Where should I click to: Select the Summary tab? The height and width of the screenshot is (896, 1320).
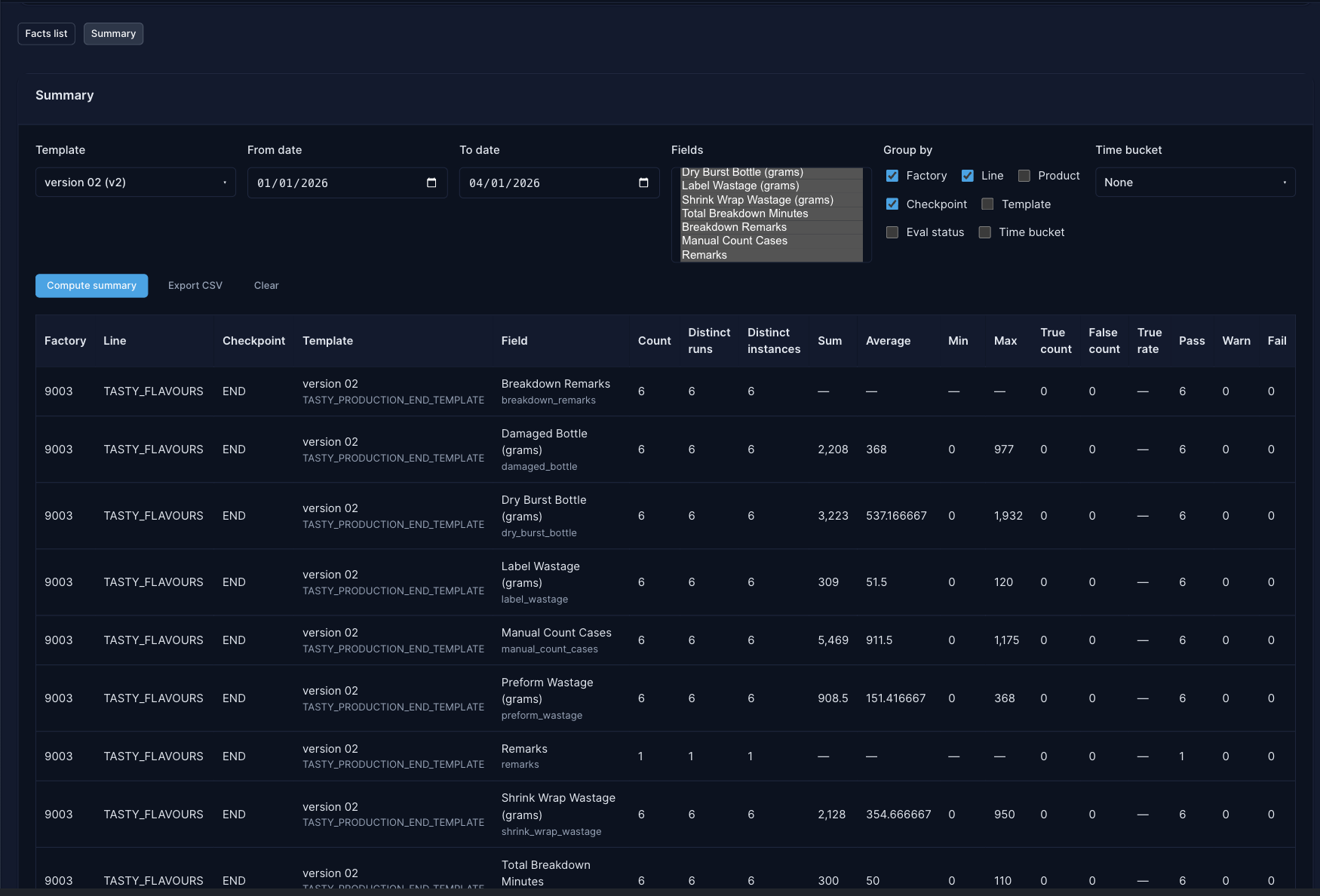(x=113, y=34)
